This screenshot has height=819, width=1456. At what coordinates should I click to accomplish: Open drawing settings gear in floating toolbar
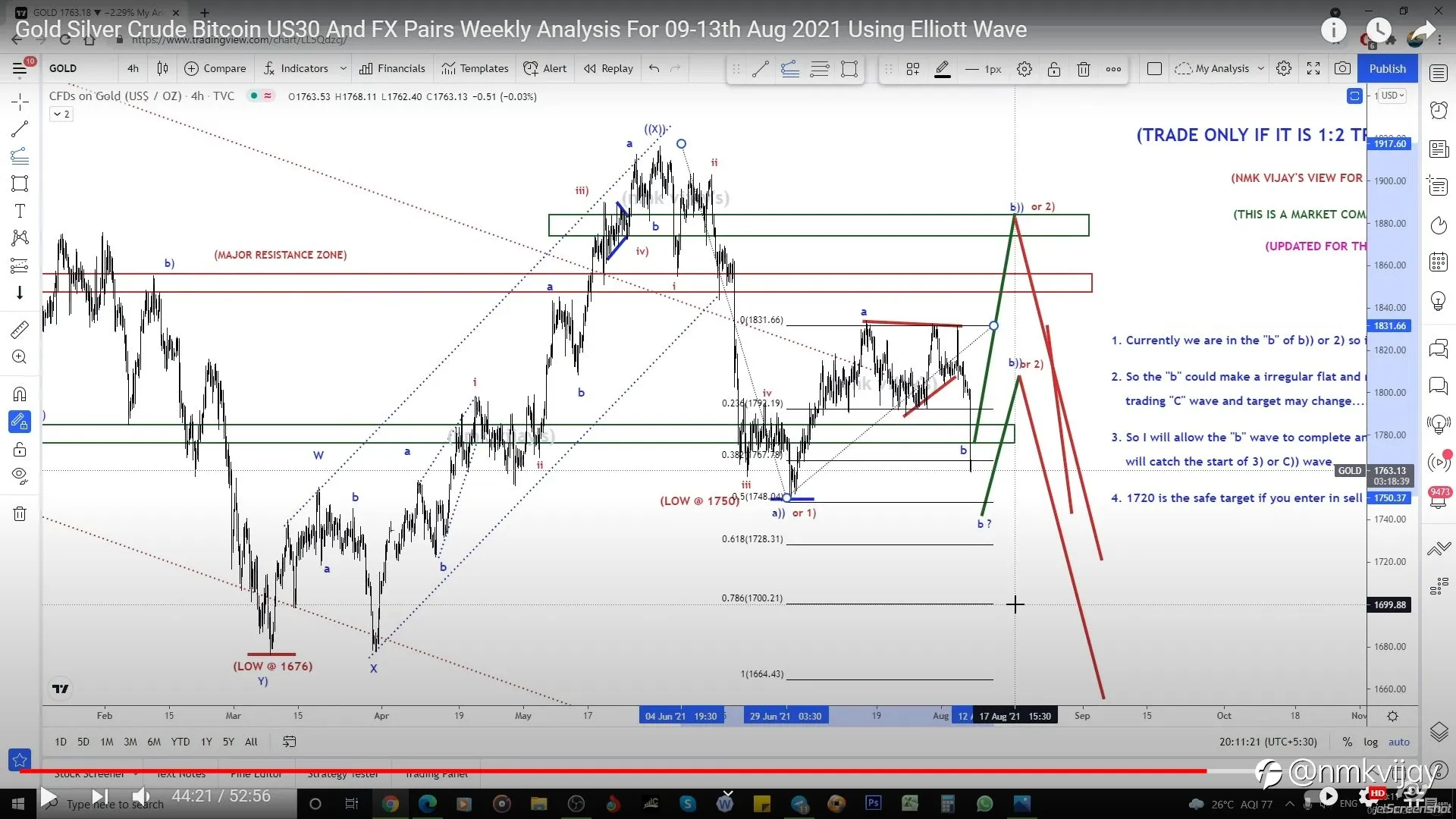tap(1025, 69)
